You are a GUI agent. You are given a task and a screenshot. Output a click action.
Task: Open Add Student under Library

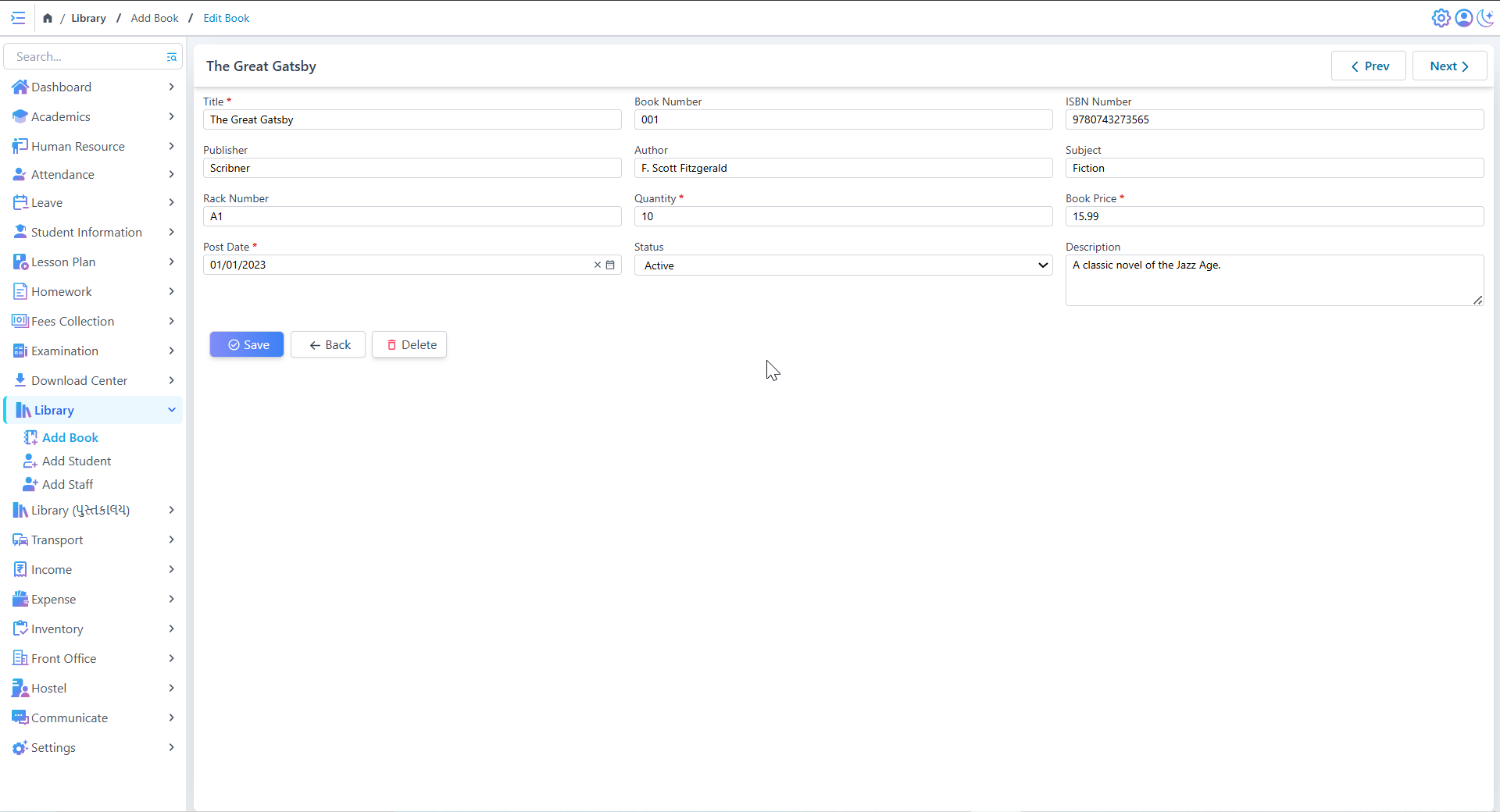(76, 461)
